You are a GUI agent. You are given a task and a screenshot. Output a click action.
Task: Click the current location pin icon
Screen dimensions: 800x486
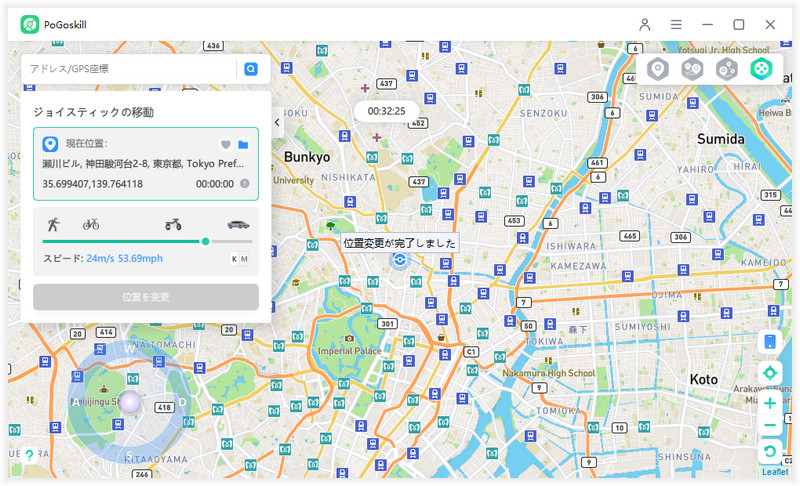tap(50, 144)
